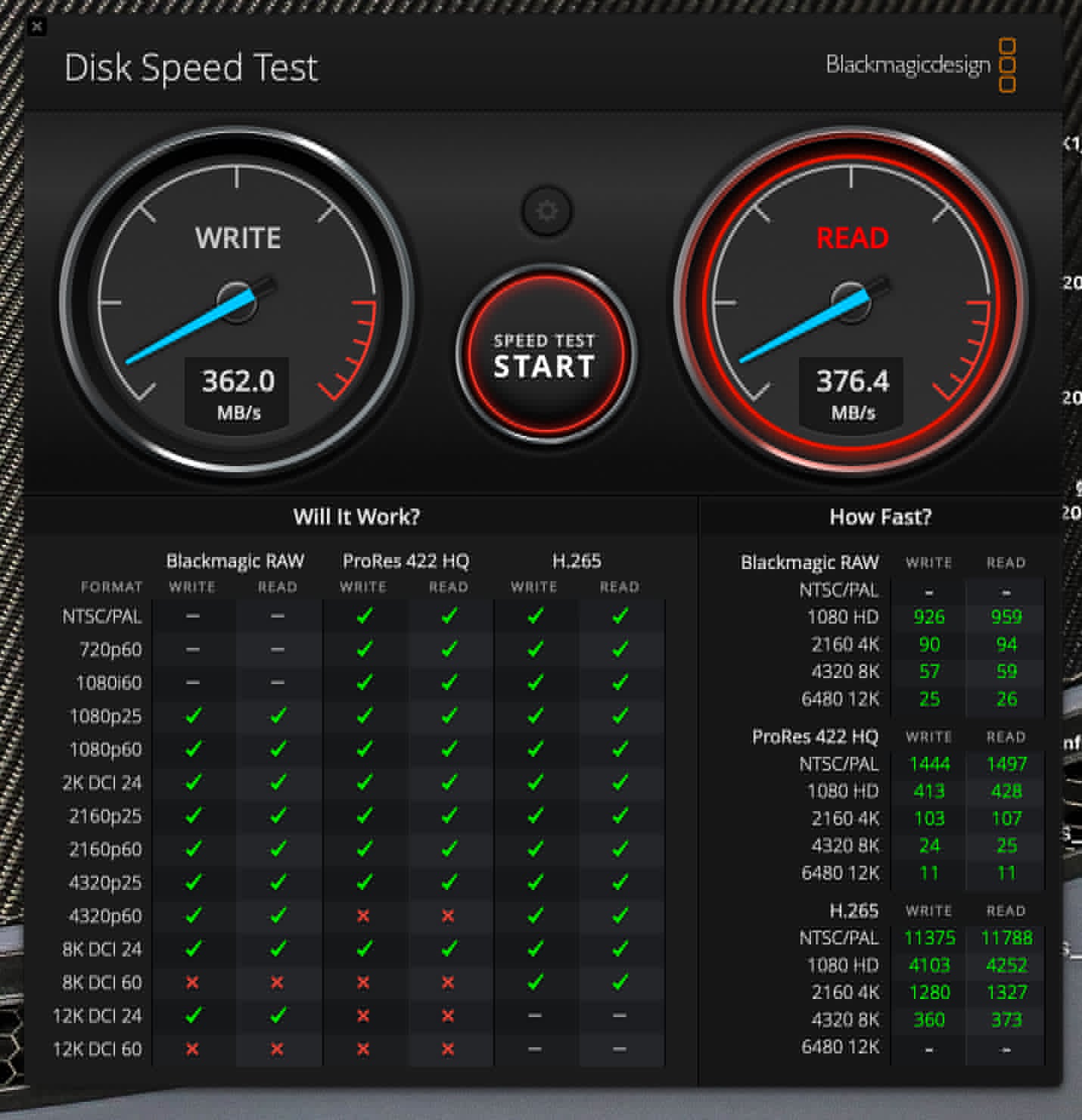Select H.265 2160 4K write value 1280

929,992
